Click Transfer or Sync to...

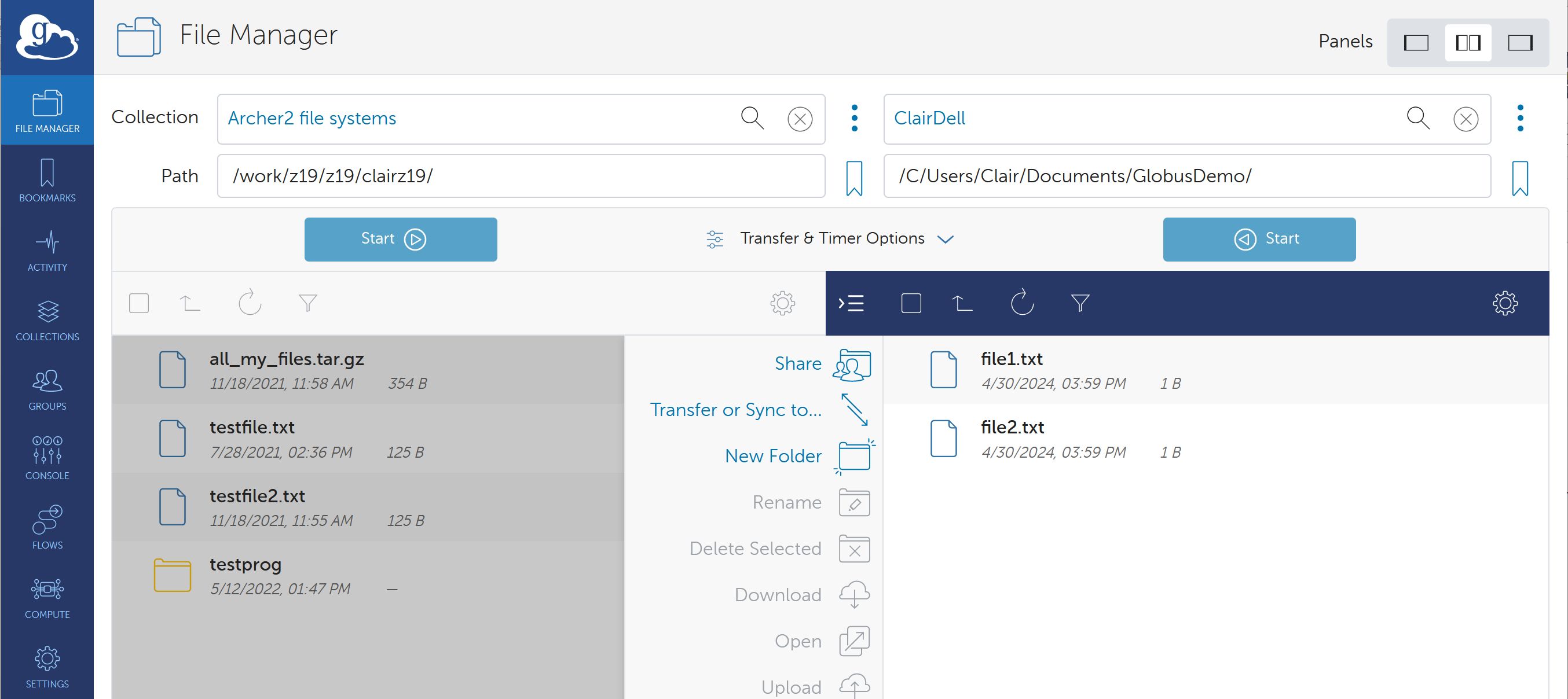pyautogui.click(x=760, y=411)
